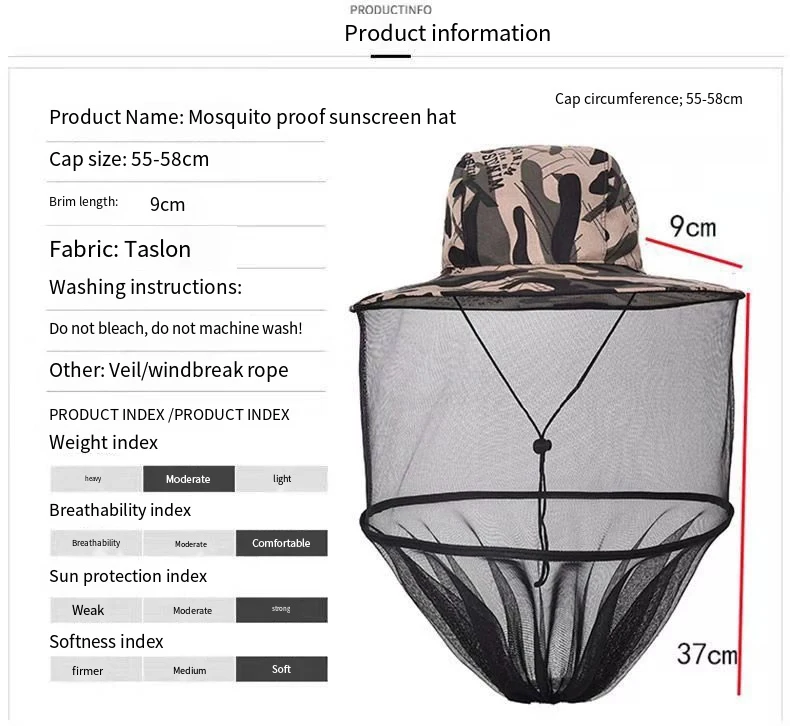Select 'Soft' in Softness index
This screenshot has height=726, width=790.
coord(282,669)
